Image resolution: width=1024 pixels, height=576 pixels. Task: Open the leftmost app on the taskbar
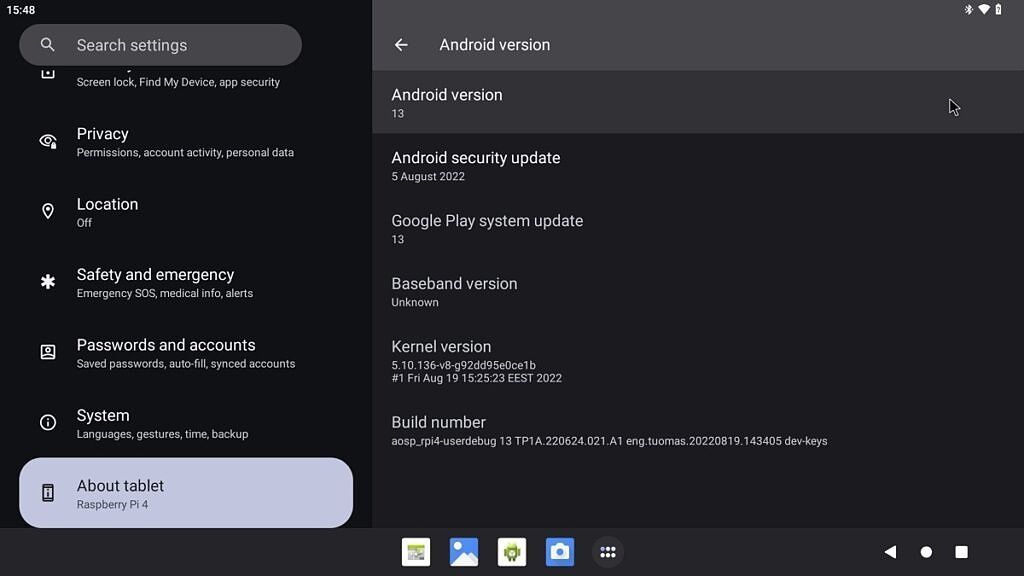click(415, 551)
